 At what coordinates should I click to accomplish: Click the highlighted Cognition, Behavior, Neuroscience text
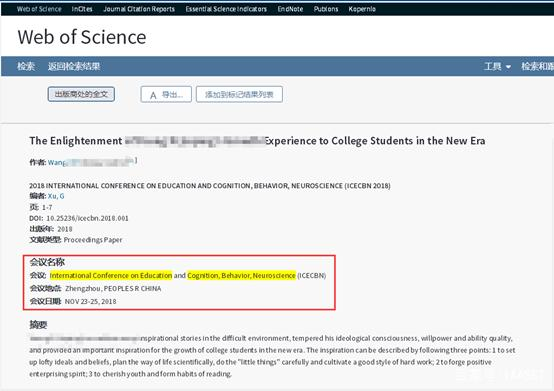(241, 275)
